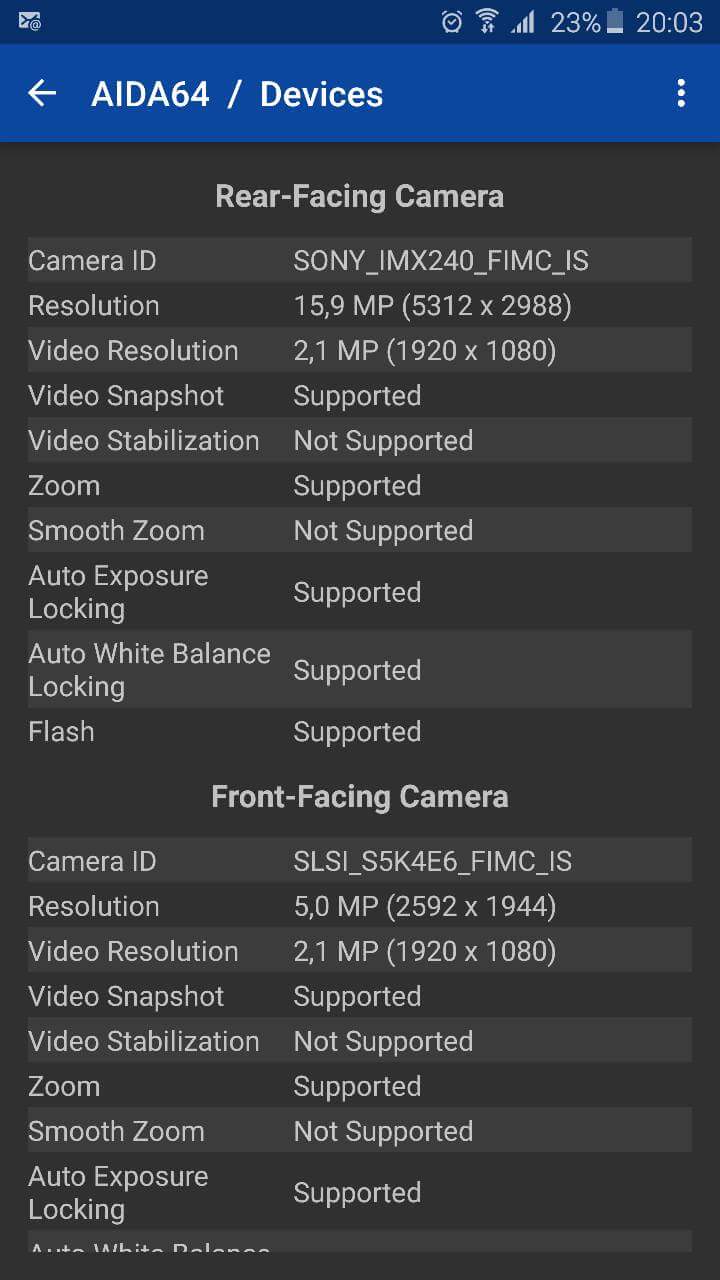Image resolution: width=720 pixels, height=1280 pixels.
Task: Tap the clock showing 20:03
Action: tap(669, 22)
